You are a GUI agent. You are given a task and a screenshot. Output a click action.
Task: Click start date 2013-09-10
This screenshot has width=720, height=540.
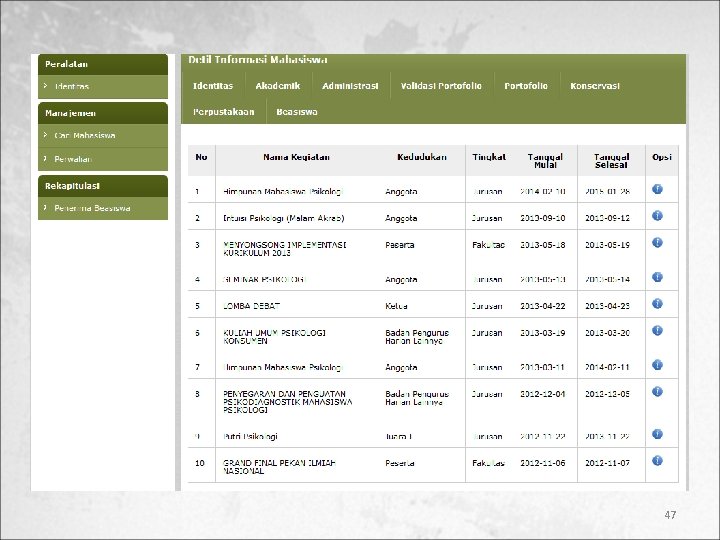(542, 218)
